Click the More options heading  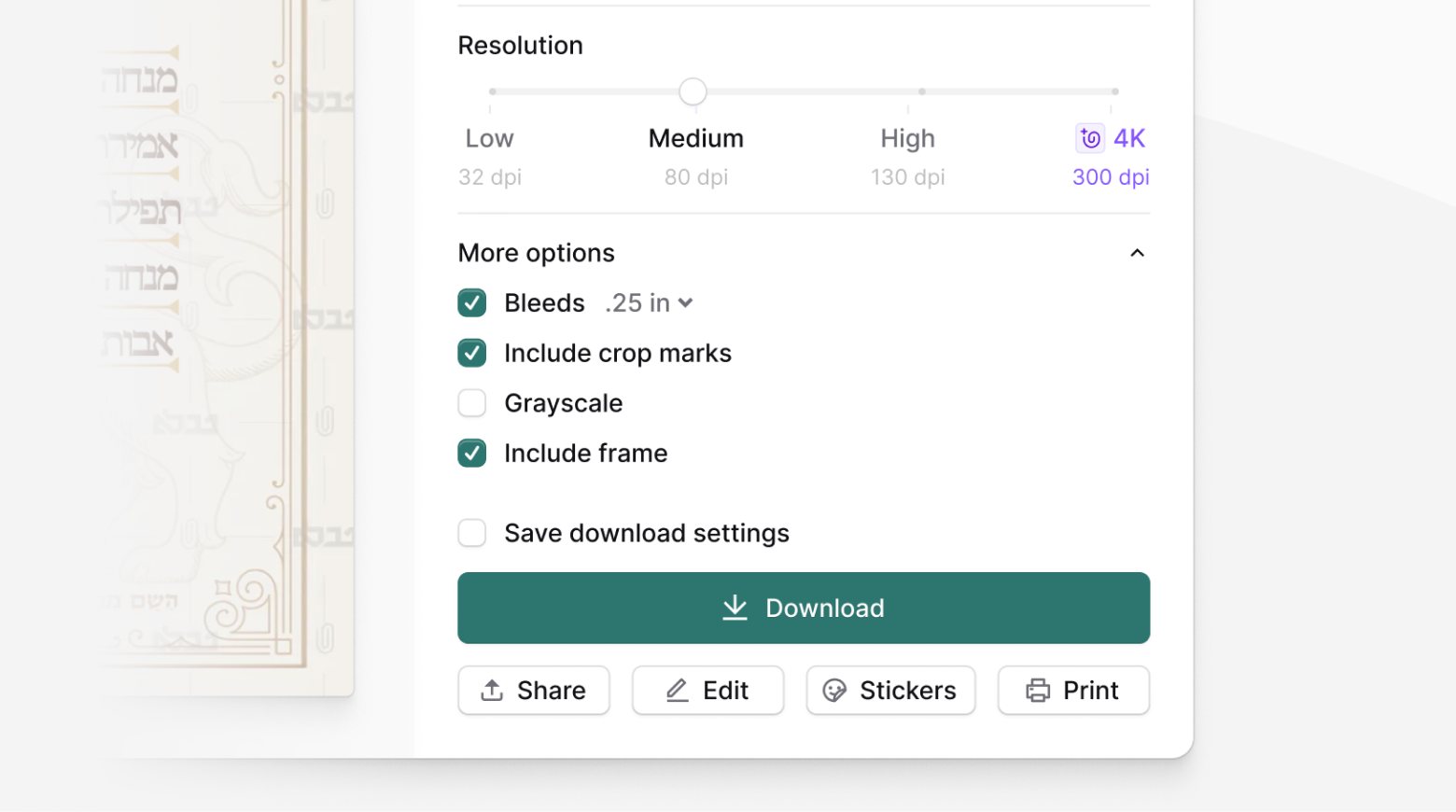coord(537,253)
